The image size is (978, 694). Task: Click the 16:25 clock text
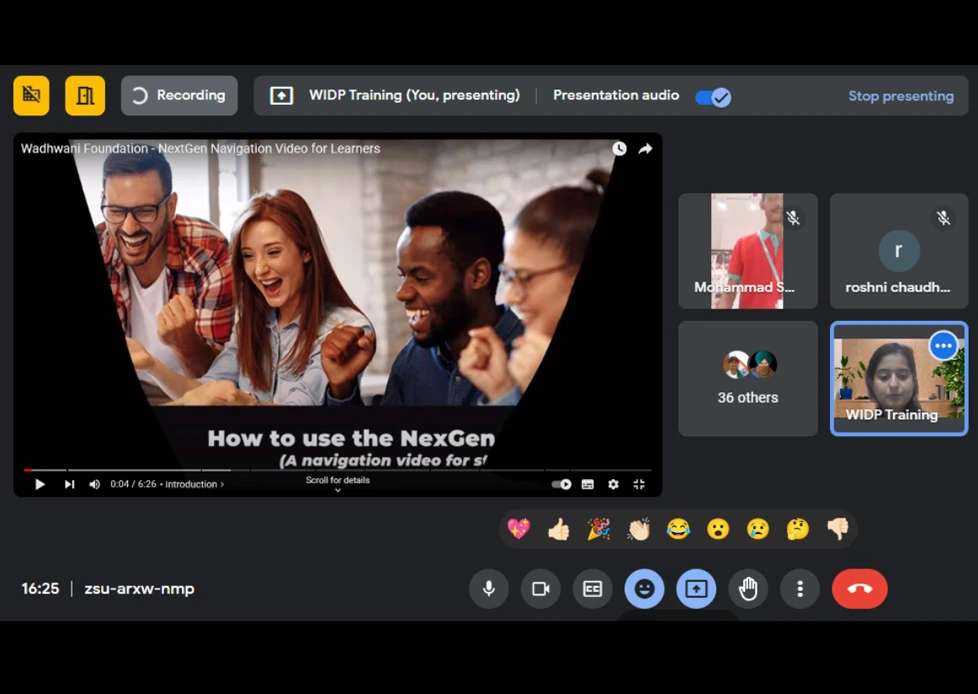(x=40, y=589)
